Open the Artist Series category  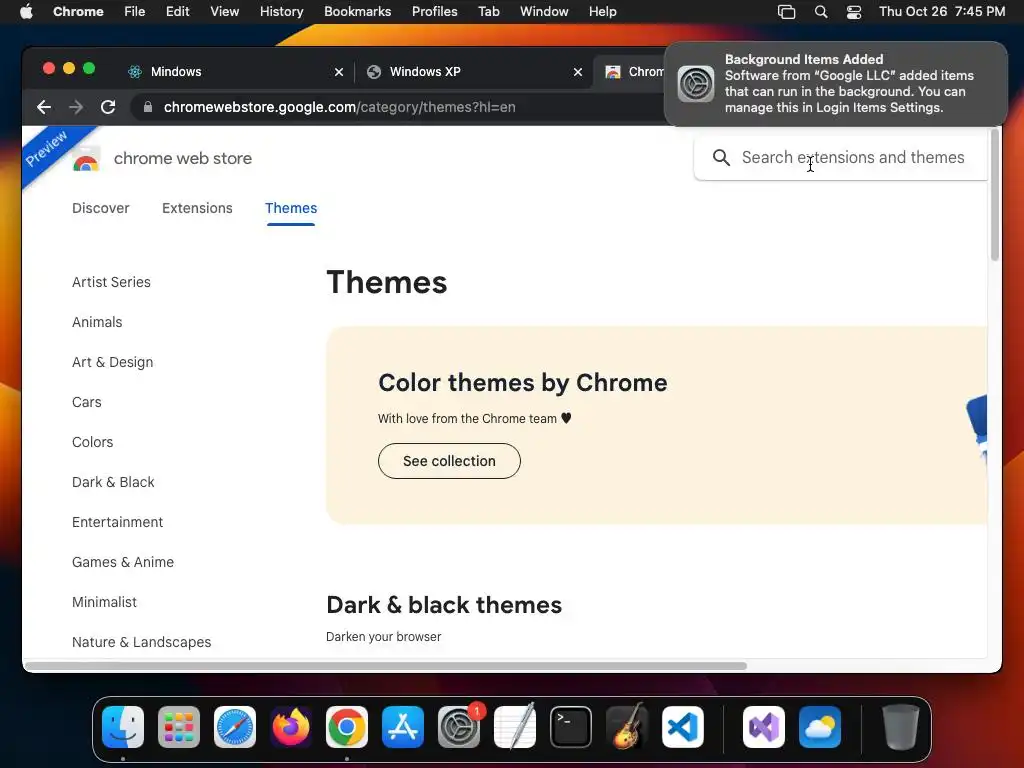(111, 282)
